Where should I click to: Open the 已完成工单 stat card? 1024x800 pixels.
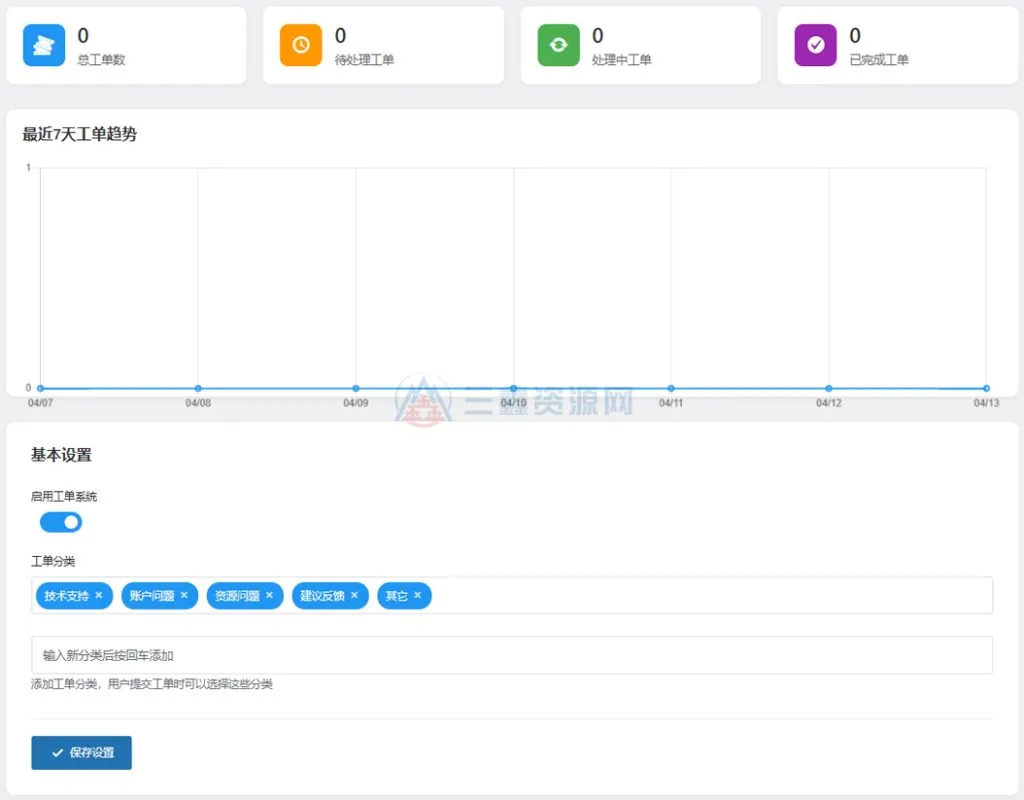tap(897, 46)
